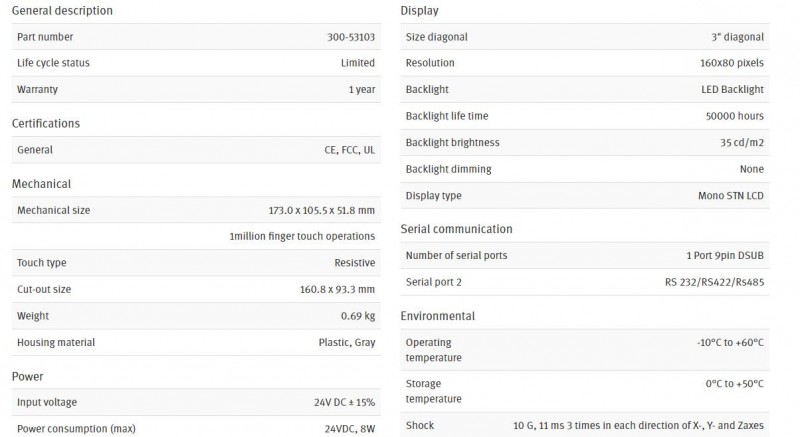The image size is (800, 437).
Task: Select the CE, FCC, UL certification value
Action: point(349,150)
